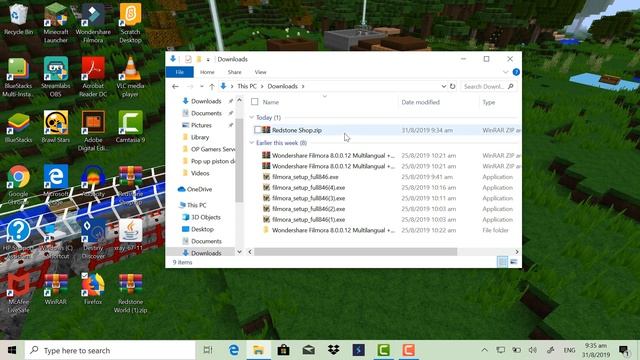Screen dimensions: 640x360
Task: Select filmora_setup_full846(4).exe file
Action: 308,188
